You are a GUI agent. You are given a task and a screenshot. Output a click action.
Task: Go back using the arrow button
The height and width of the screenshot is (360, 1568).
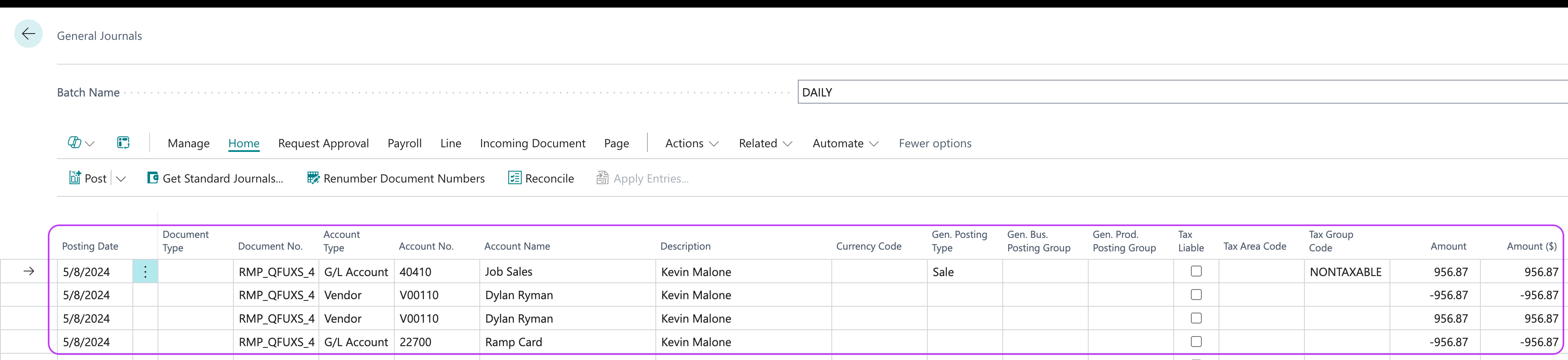[x=28, y=34]
